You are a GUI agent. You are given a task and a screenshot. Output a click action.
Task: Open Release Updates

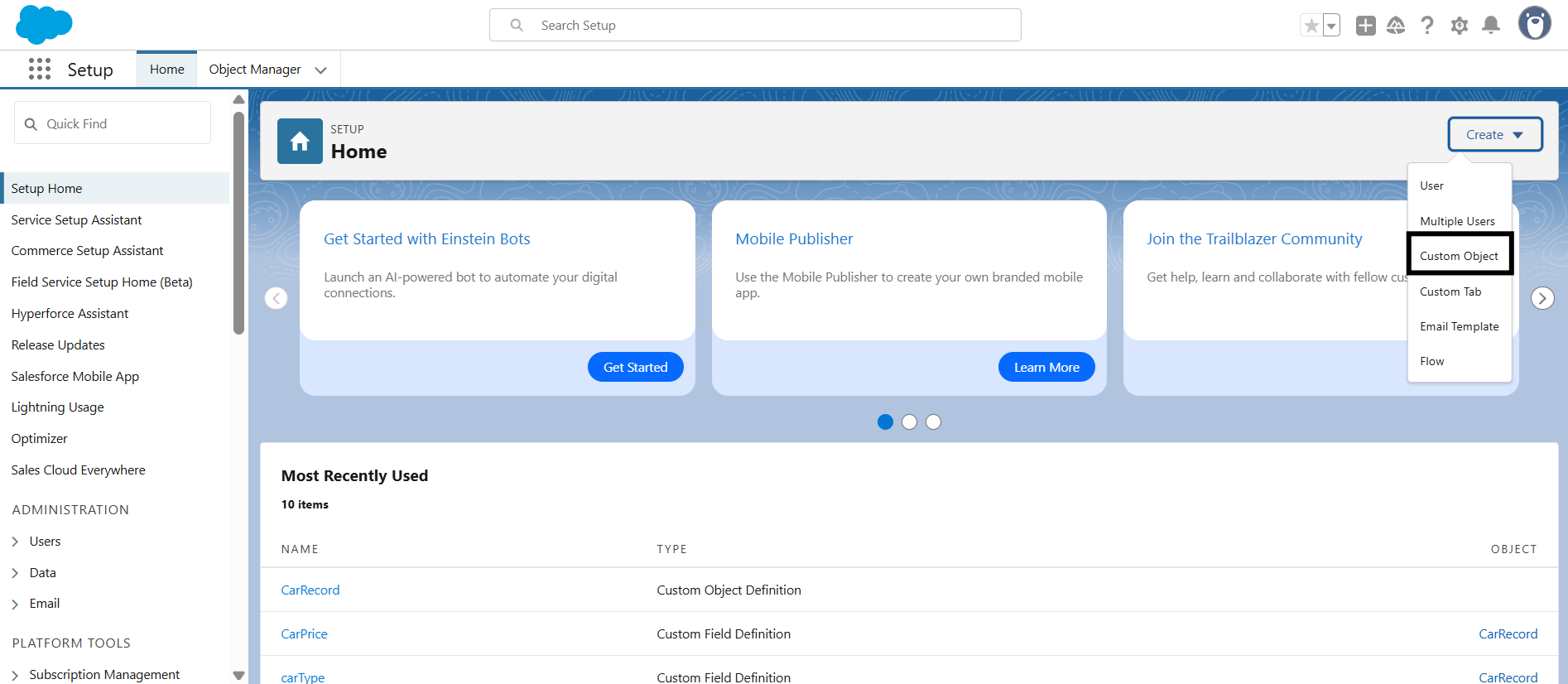click(58, 344)
